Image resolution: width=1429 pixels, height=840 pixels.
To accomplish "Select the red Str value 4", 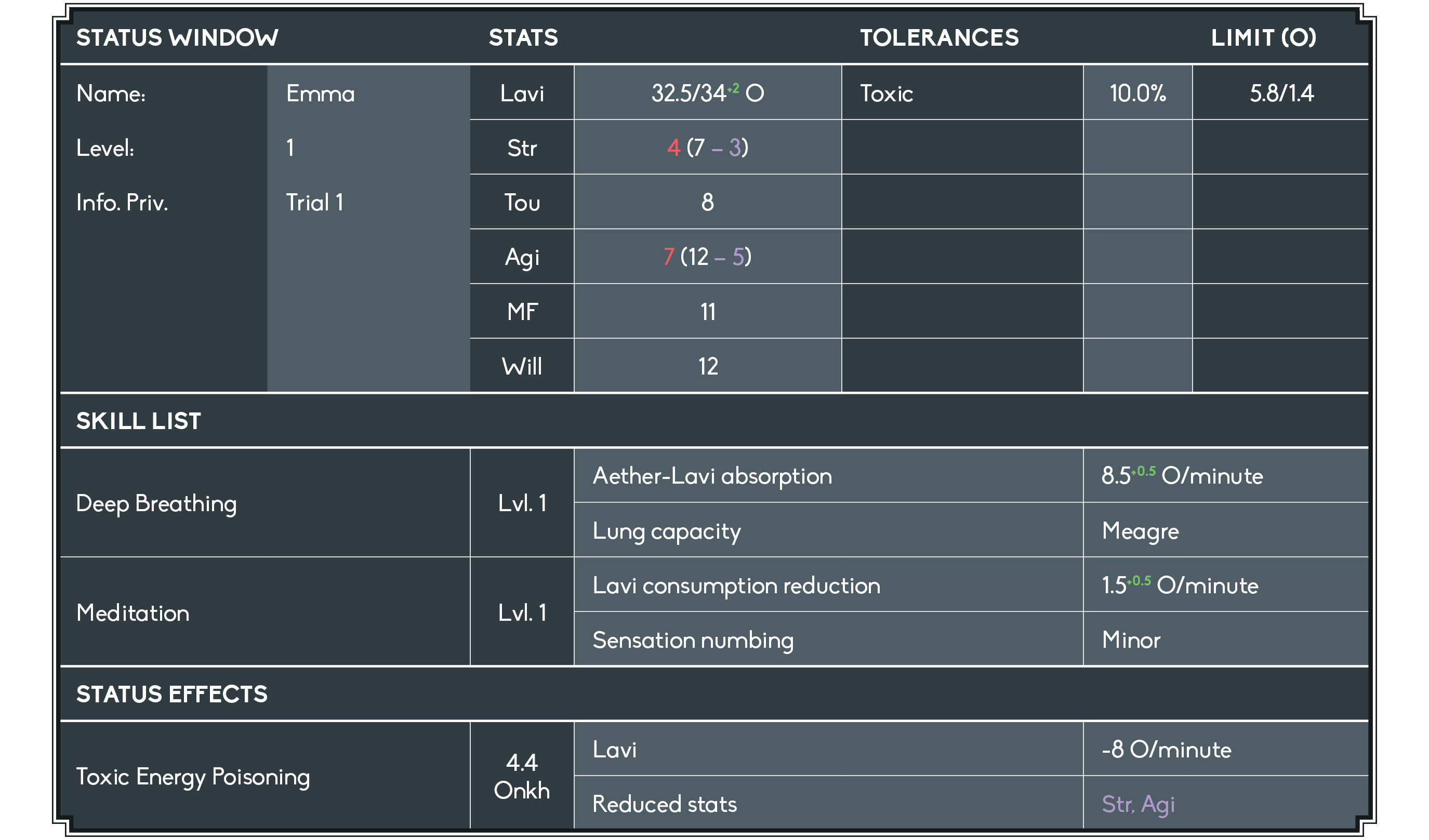I will (x=673, y=148).
